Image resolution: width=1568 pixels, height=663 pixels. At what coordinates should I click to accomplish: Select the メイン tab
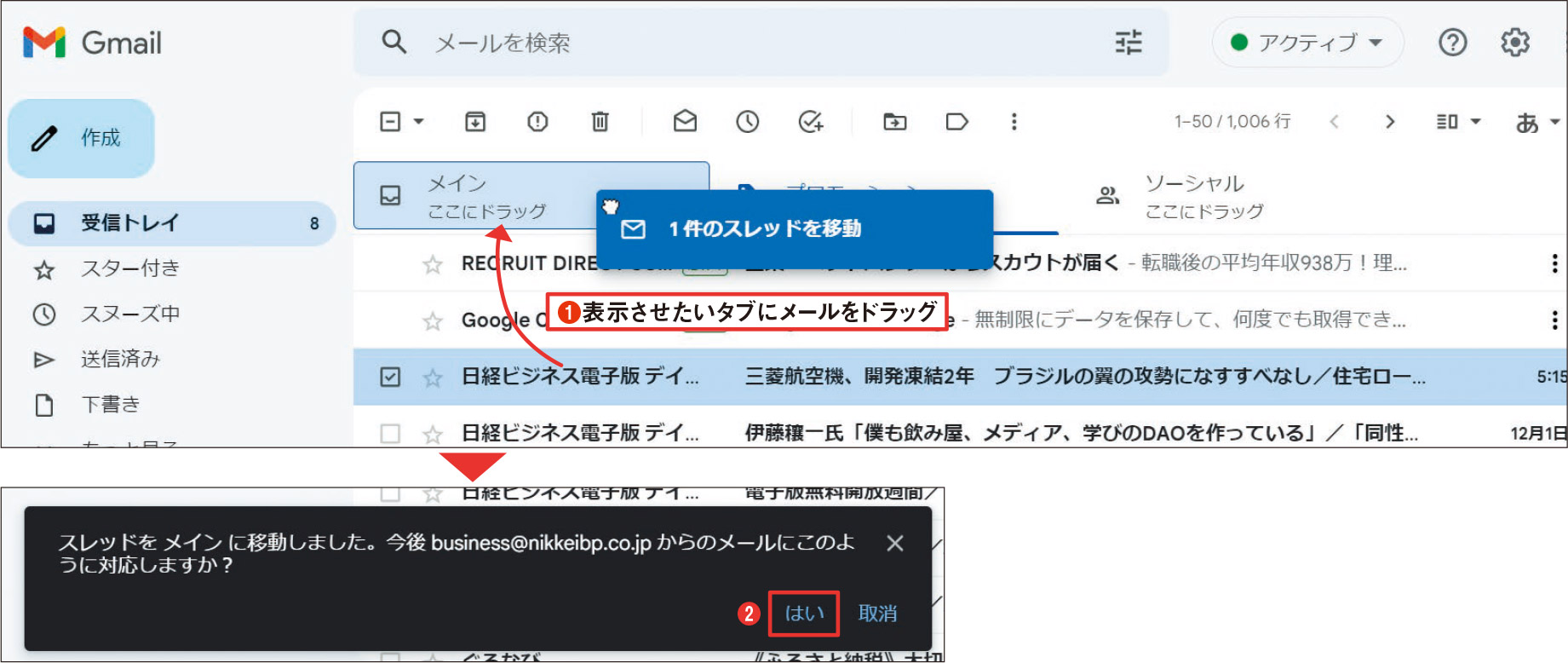[x=531, y=196]
